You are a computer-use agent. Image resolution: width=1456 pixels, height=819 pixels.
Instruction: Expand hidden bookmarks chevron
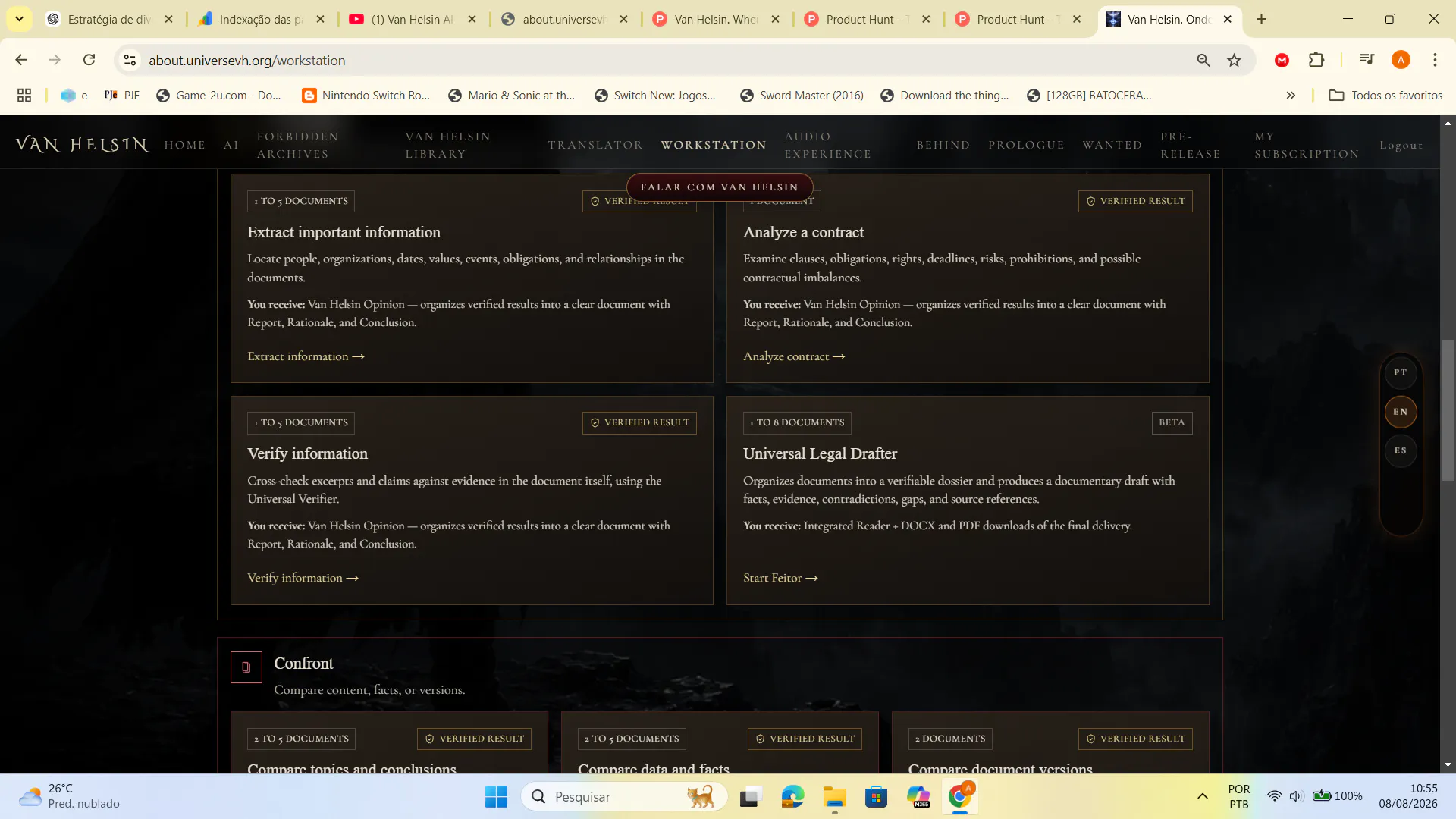[1291, 95]
